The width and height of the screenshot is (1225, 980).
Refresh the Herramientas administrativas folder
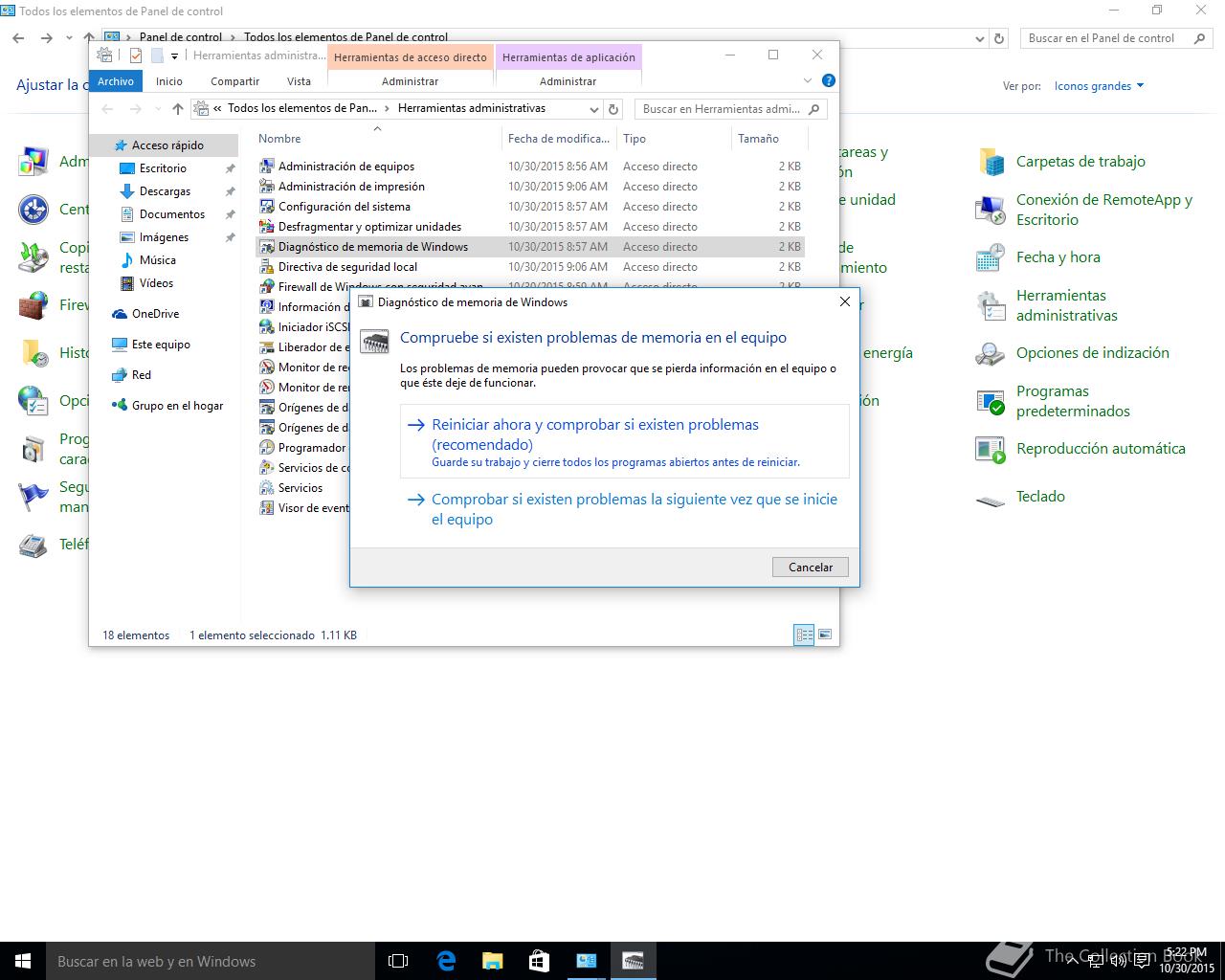click(614, 109)
